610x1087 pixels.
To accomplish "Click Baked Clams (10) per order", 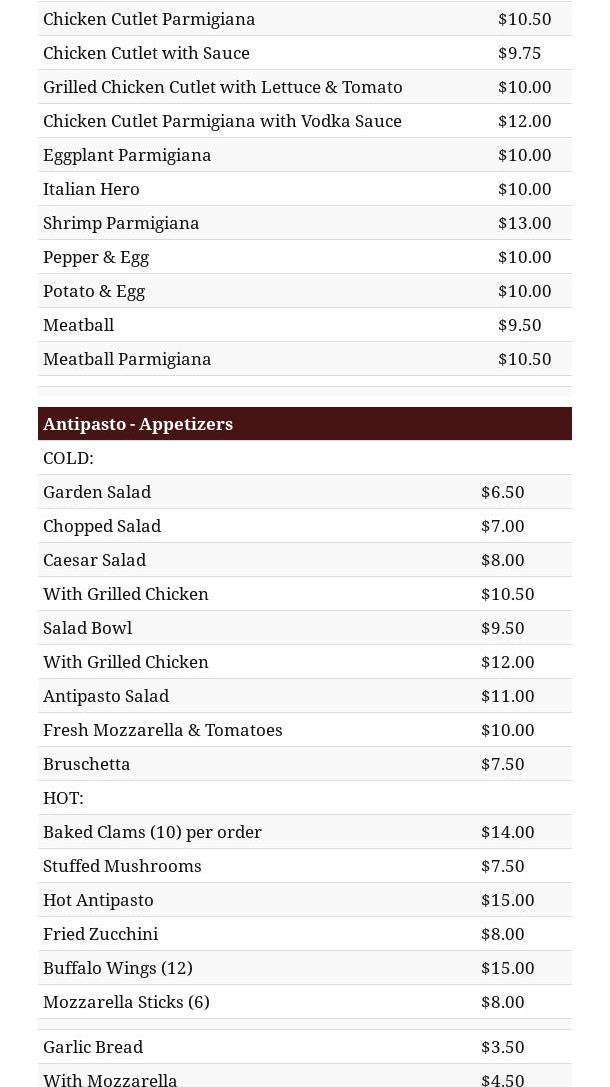I will pyautogui.click(x=152, y=832).
